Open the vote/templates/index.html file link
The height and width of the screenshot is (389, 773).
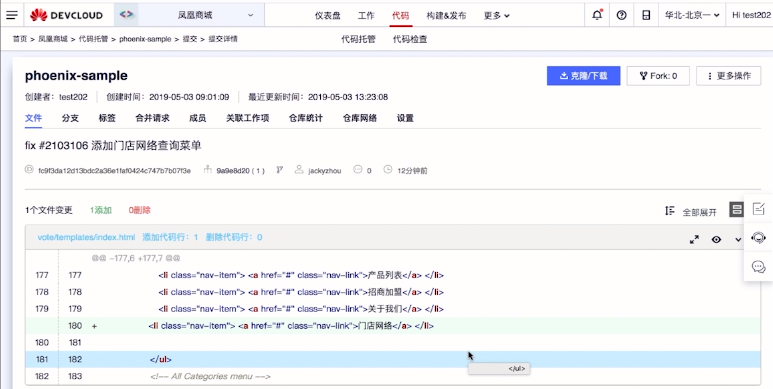point(86,237)
